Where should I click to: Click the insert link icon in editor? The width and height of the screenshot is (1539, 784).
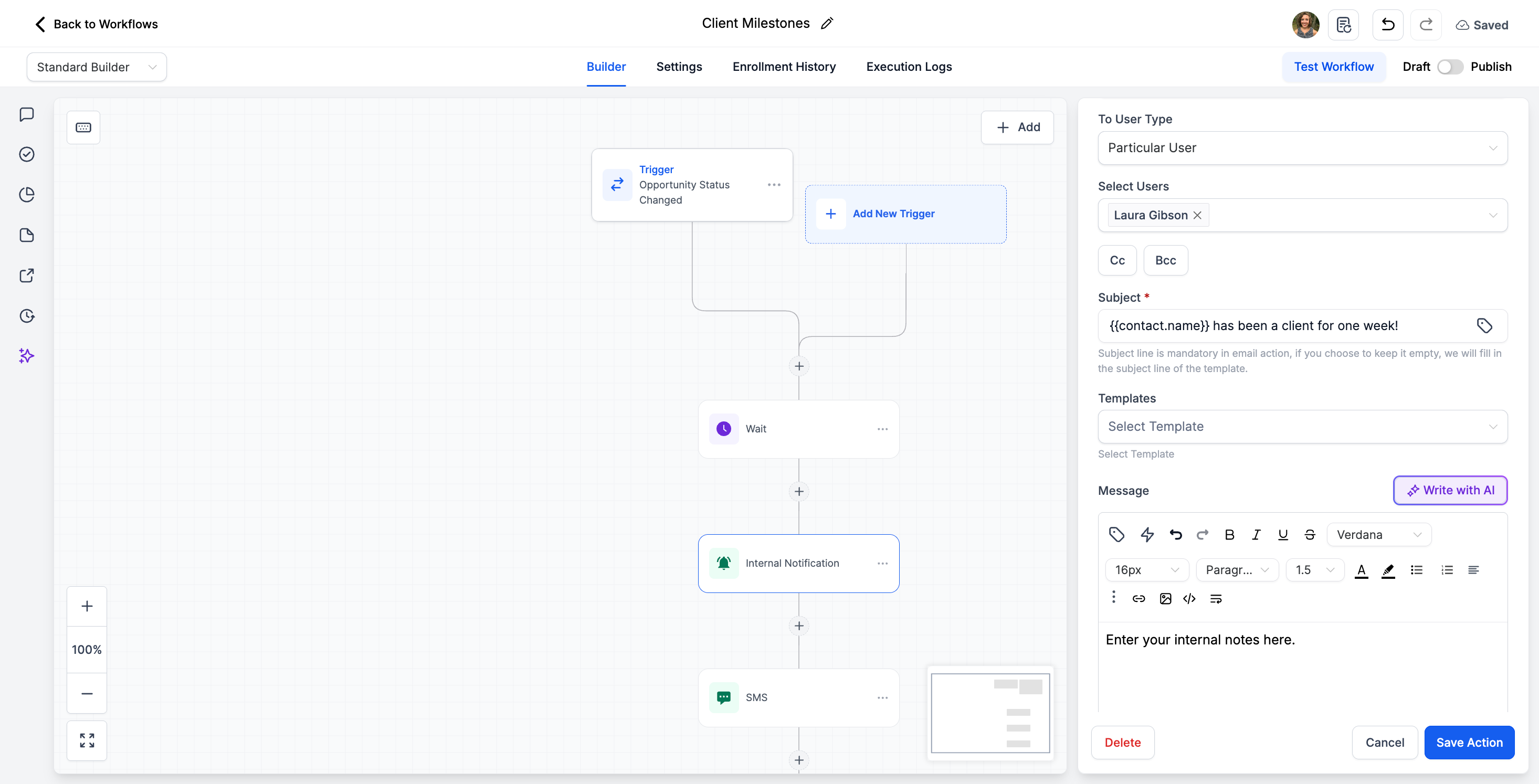click(1139, 598)
